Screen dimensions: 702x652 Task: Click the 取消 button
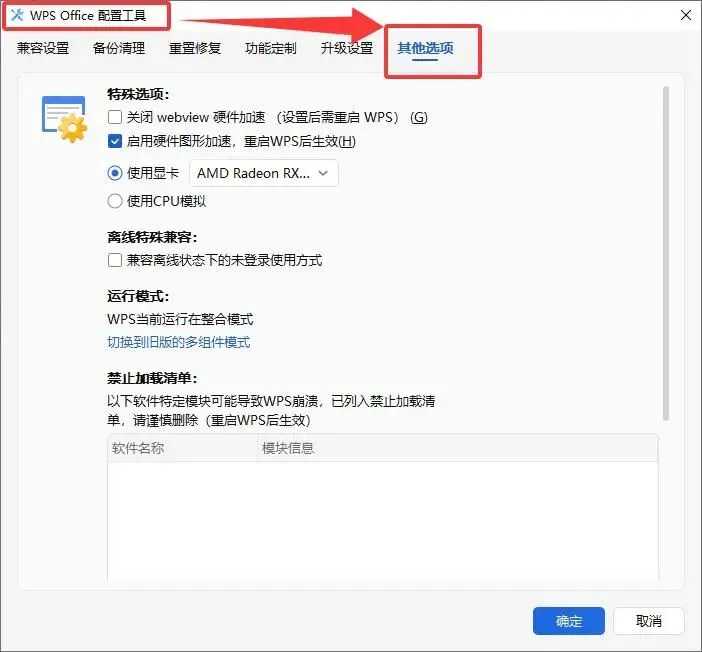pyautogui.click(x=649, y=621)
